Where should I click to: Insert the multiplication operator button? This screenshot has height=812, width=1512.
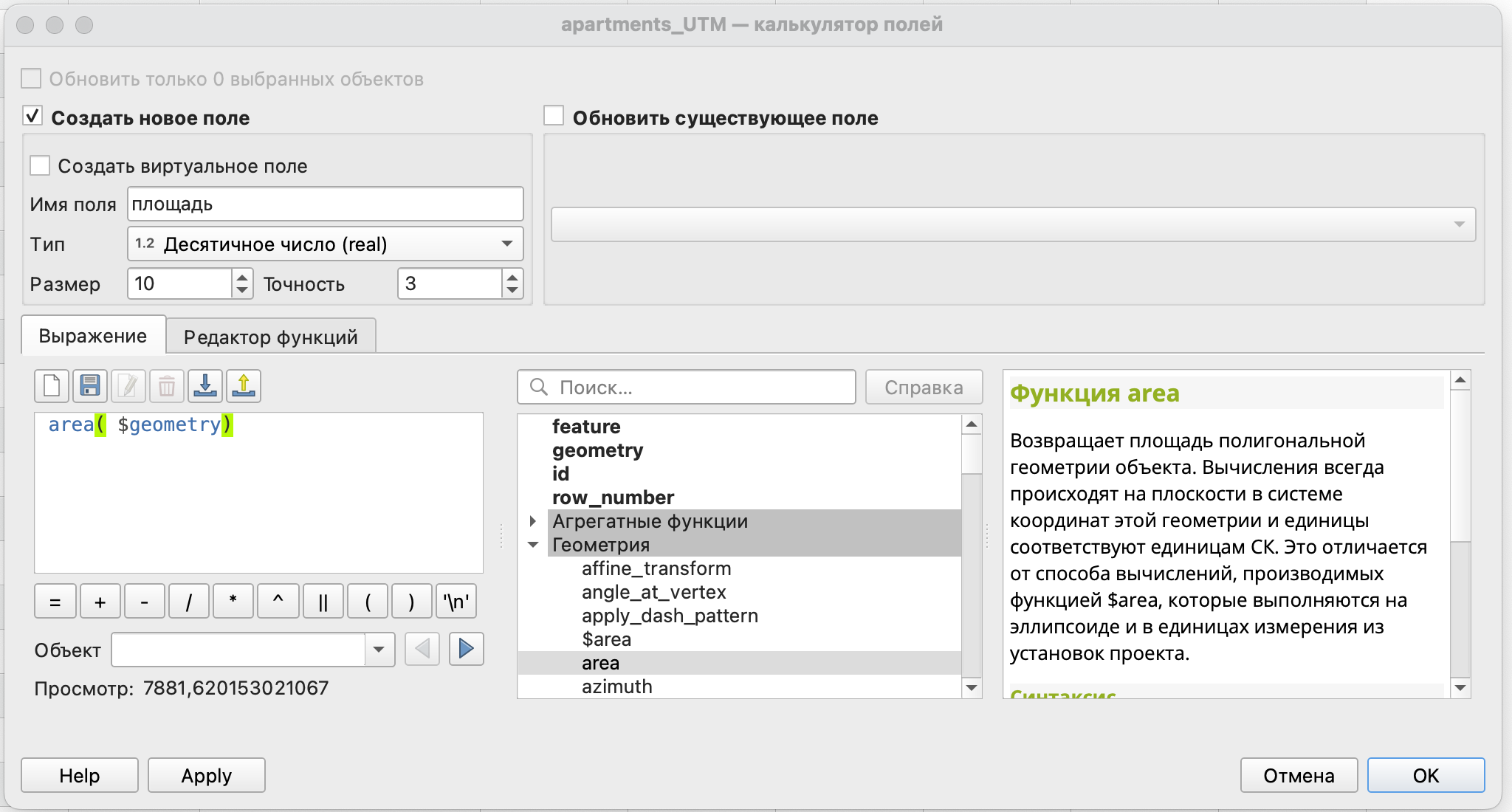click(233, 601)
